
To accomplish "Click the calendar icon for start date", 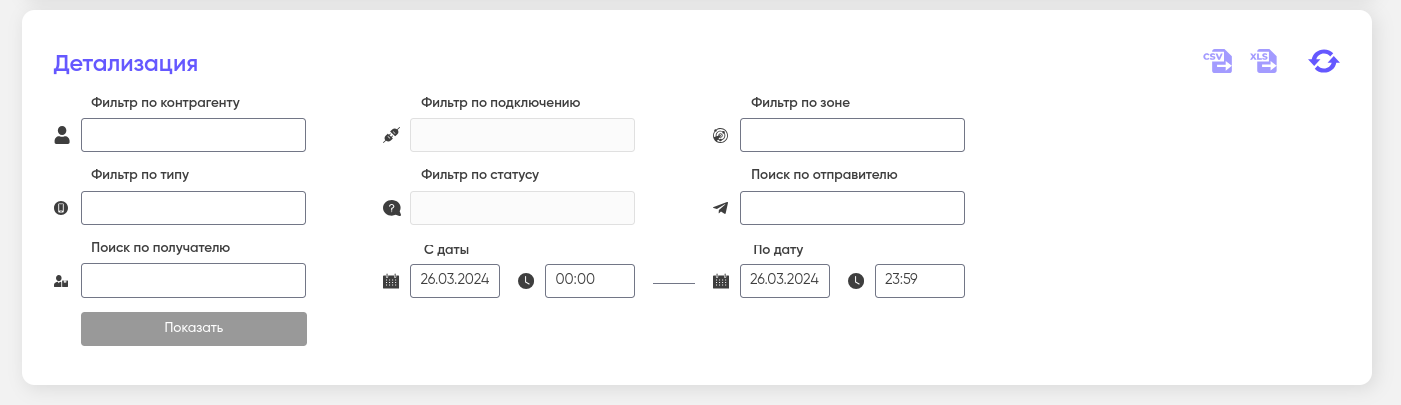I will click(x=391, y=281).
